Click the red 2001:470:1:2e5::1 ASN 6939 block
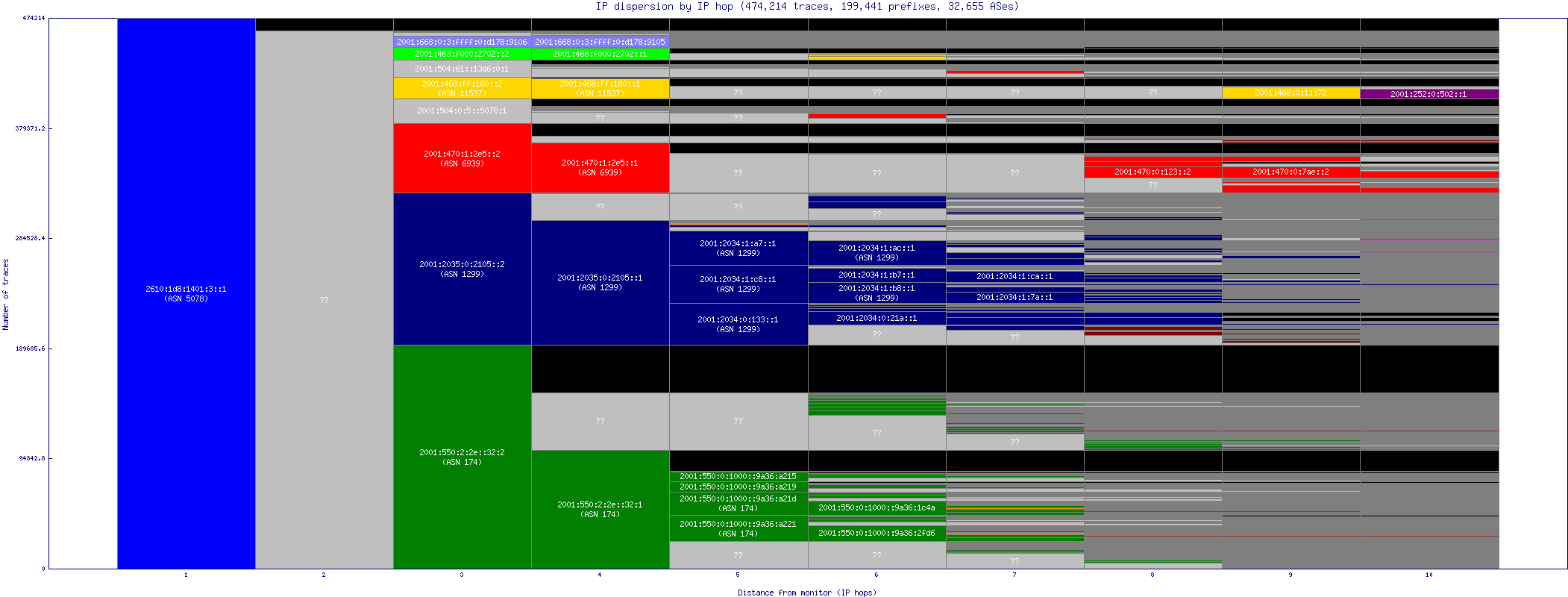The height and width of the screenshot is (597, 1568). 600,167
